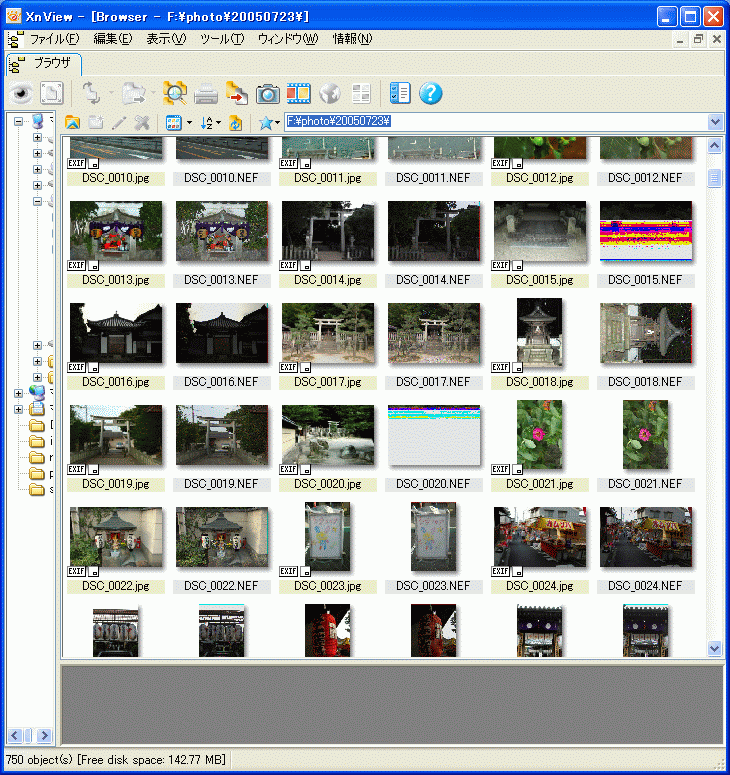Click the Print icon in toolbar
Image resolution: width=730 pixels, height=775 pixels.
(x=206, y=94)
